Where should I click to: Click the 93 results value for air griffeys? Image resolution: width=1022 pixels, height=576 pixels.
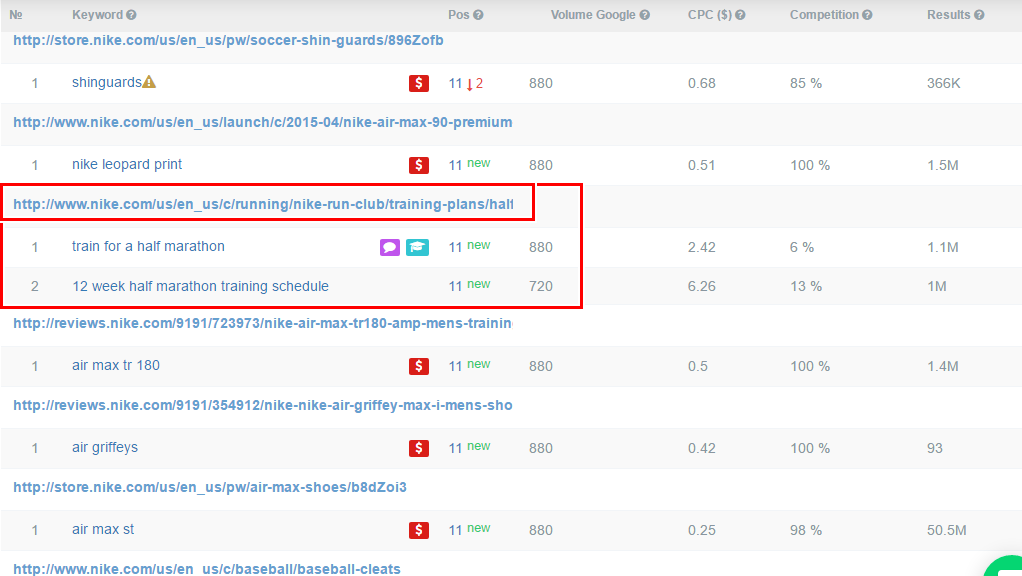(x=935, y=448)
